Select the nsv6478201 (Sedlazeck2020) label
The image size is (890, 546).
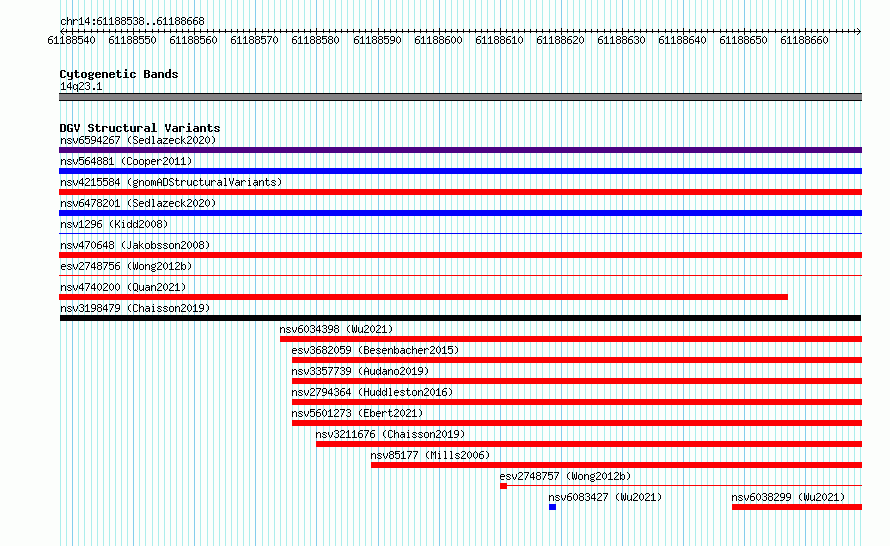138,203
